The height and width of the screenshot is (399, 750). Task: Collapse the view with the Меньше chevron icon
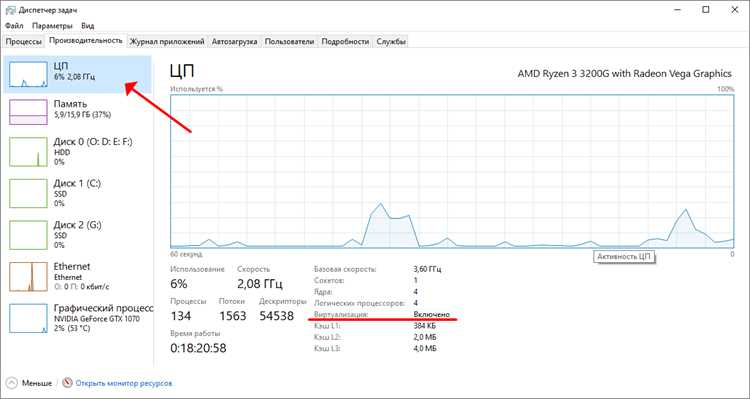point(12,383)
